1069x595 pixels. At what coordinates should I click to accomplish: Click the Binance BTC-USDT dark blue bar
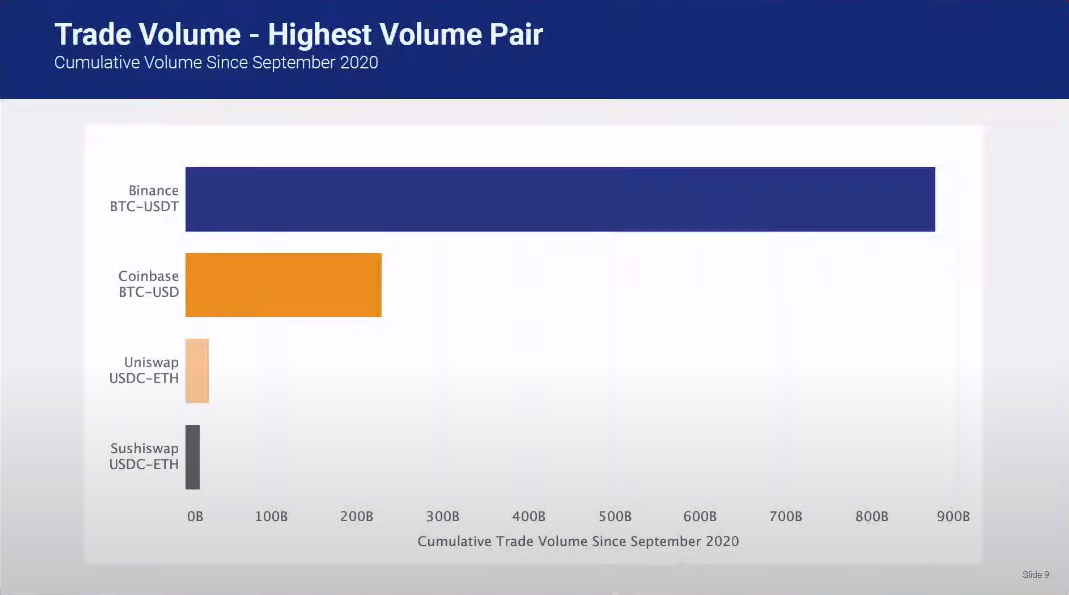[x=560, y=199]
